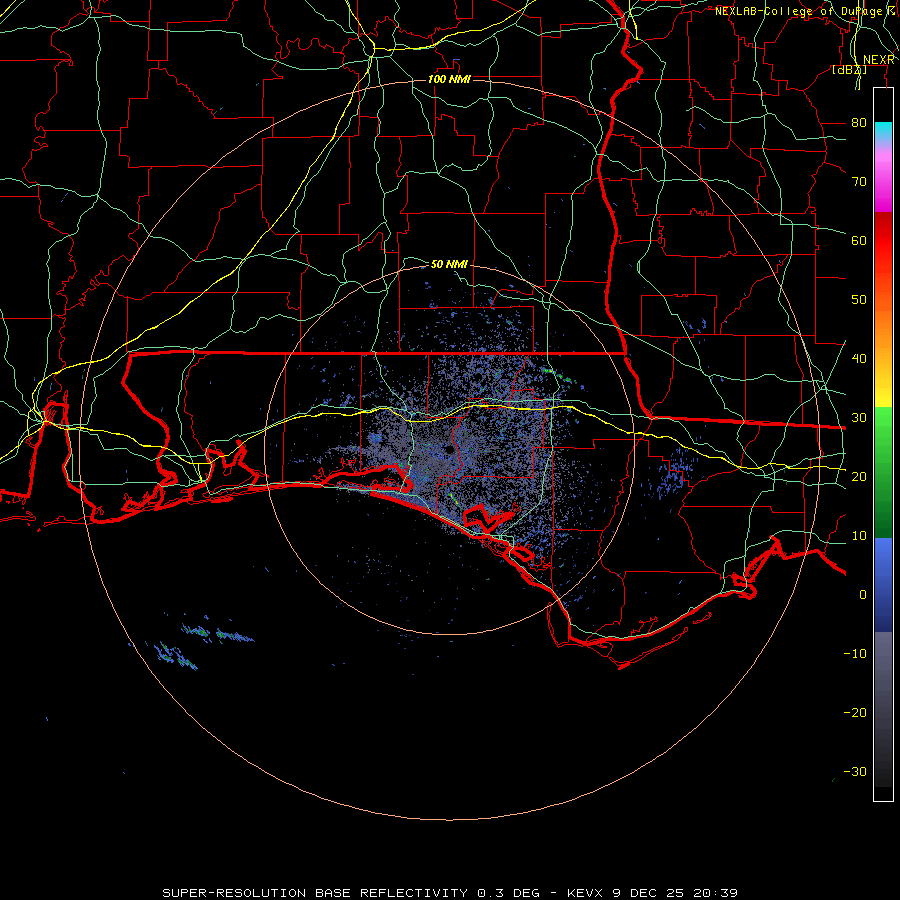This screenshot has height=900, width=900.
Task: Click the 20 value on dBZ scale
Action: tap(859, 477)
